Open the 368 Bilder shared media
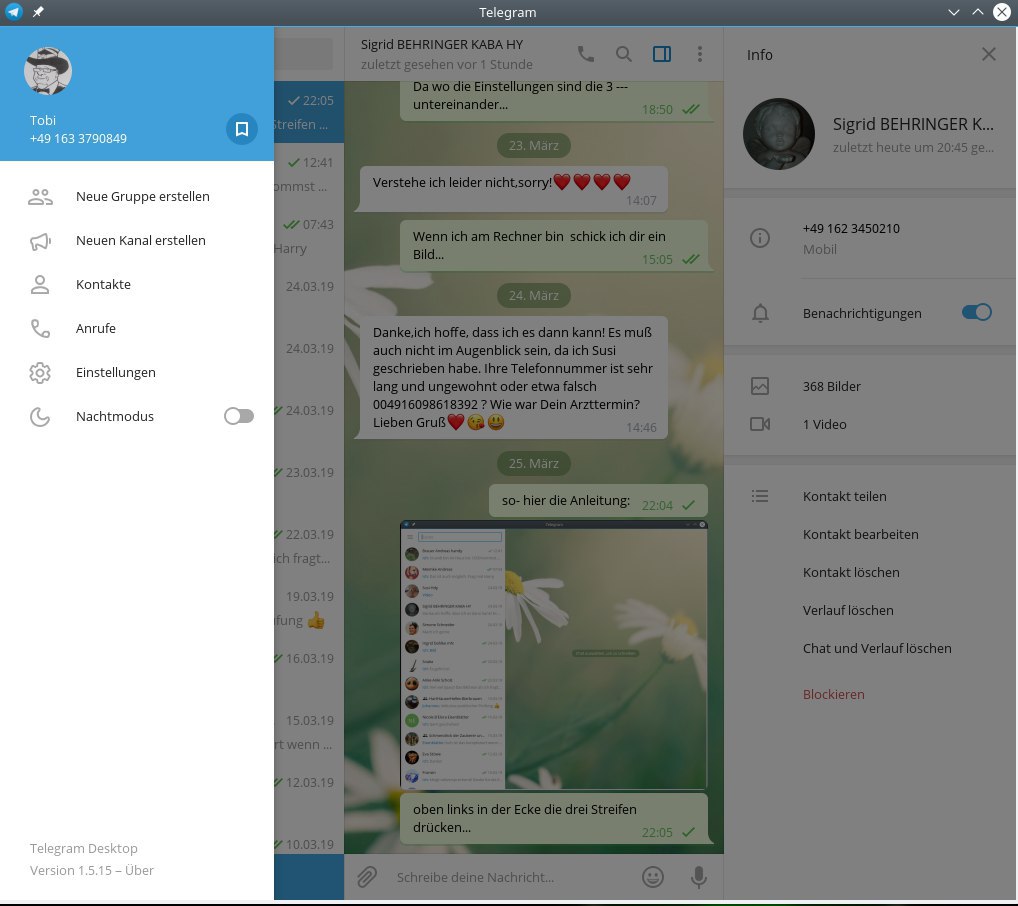The image size is (1018, 906). [831, 386]
